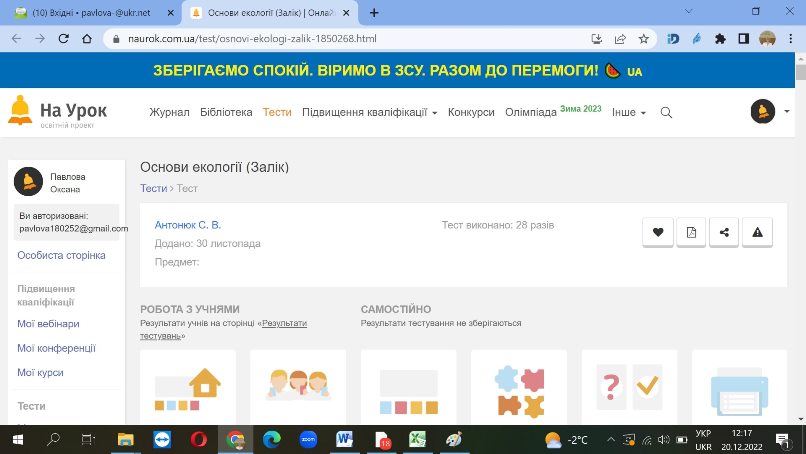Open Особиста сторінка in sidebar
806x454 pixels.
click(61, 255)
